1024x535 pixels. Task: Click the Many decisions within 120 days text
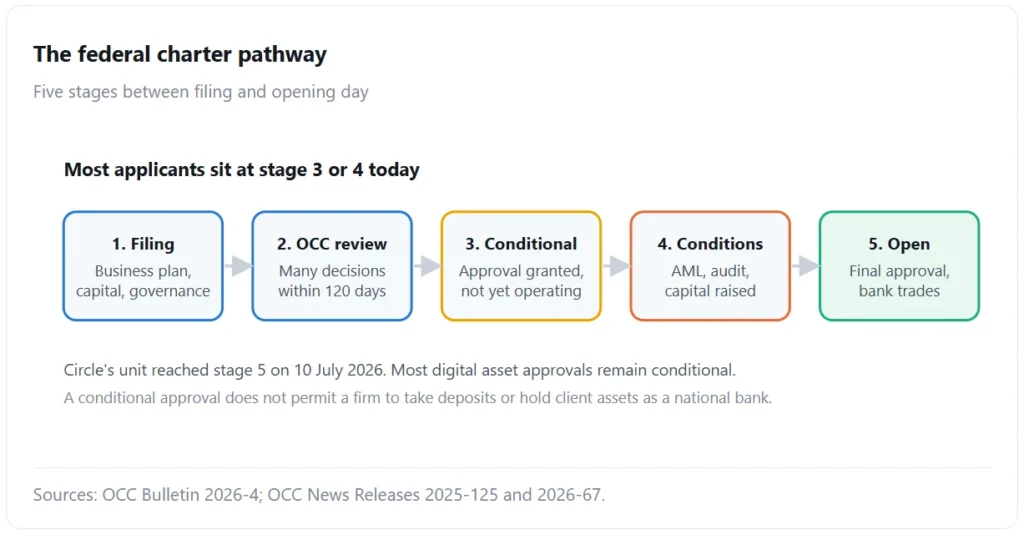(332, 281)
